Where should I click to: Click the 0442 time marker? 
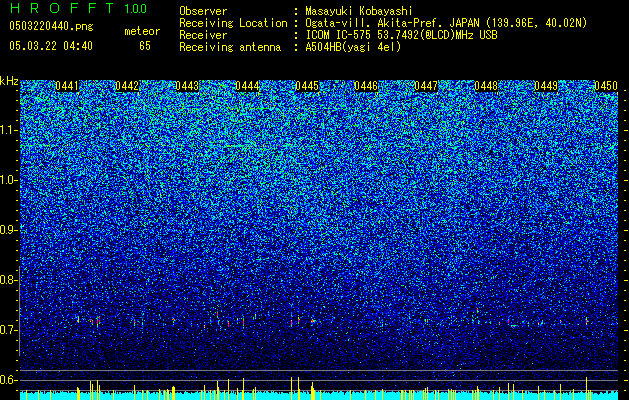pyautogui.click(x=127, y=86)
